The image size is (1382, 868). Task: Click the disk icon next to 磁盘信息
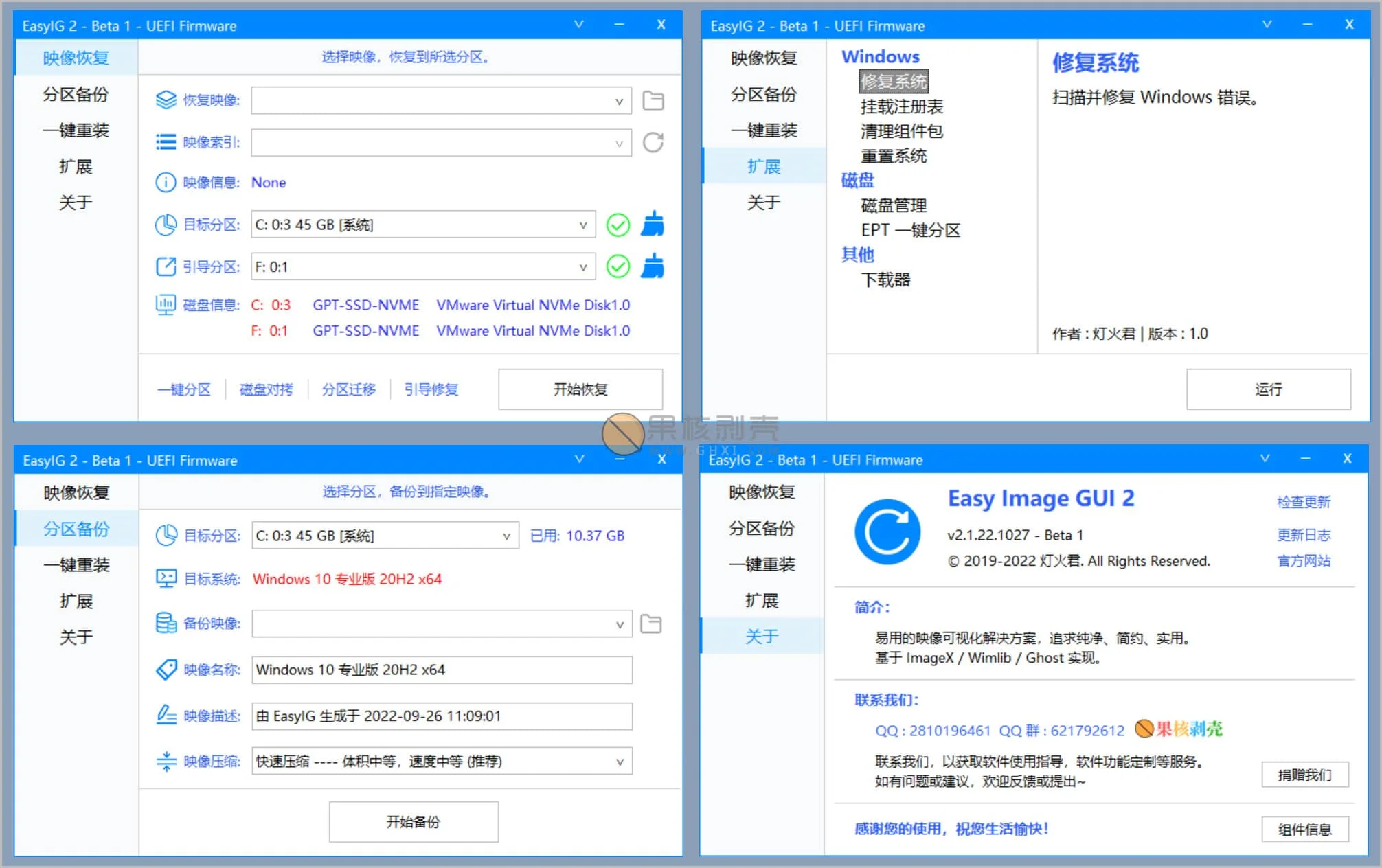click(165, 305)
